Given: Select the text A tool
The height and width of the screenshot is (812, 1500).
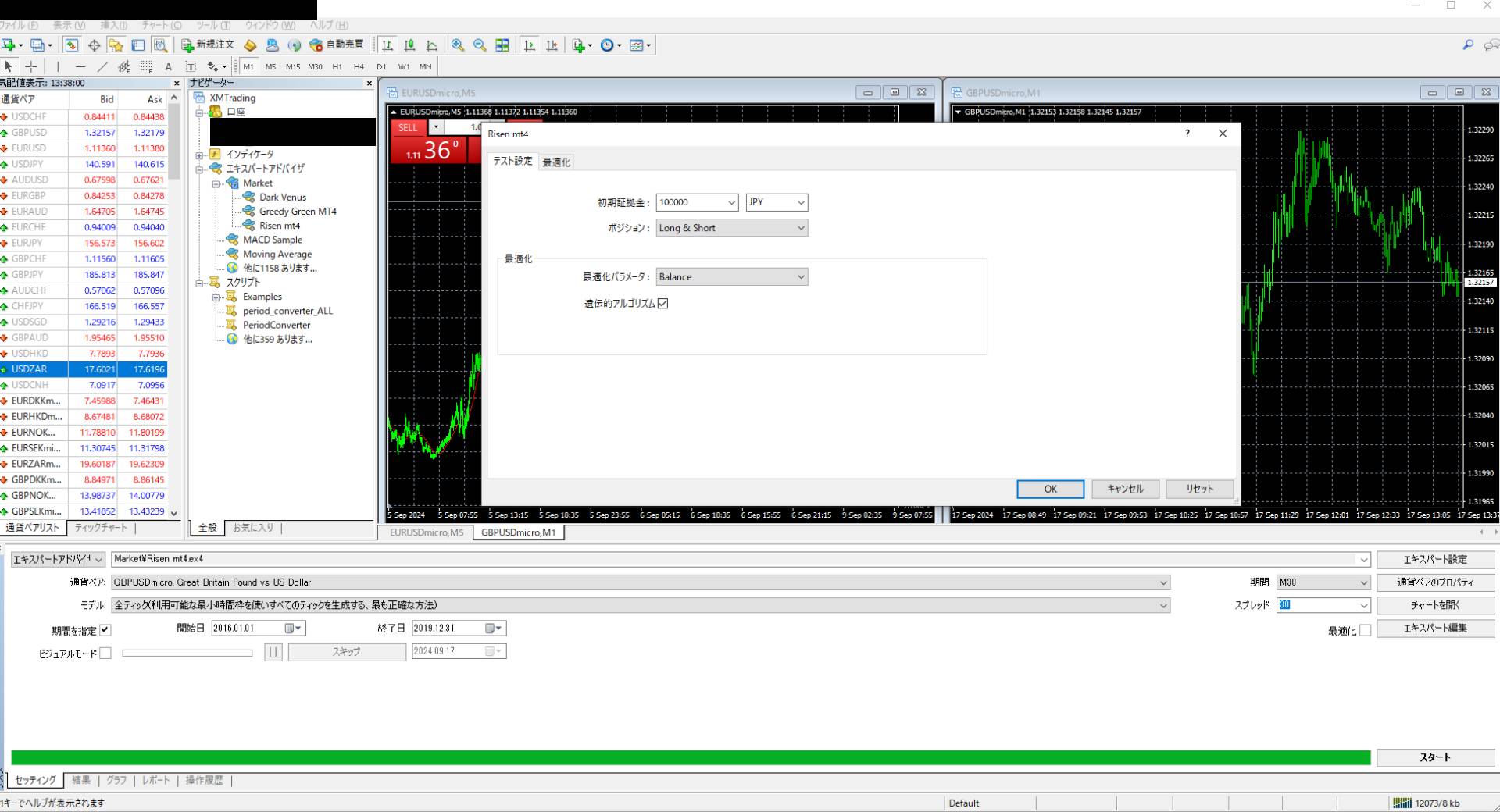Looking at the screenshot, I should [x=168, y=66].
